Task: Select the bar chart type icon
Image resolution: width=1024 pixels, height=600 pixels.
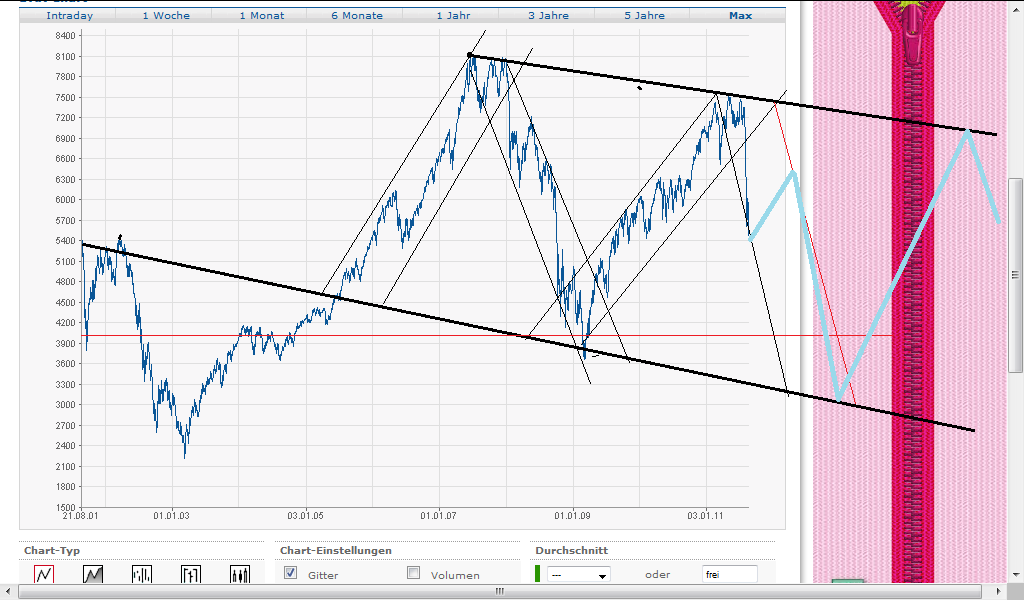Action: 142,574
